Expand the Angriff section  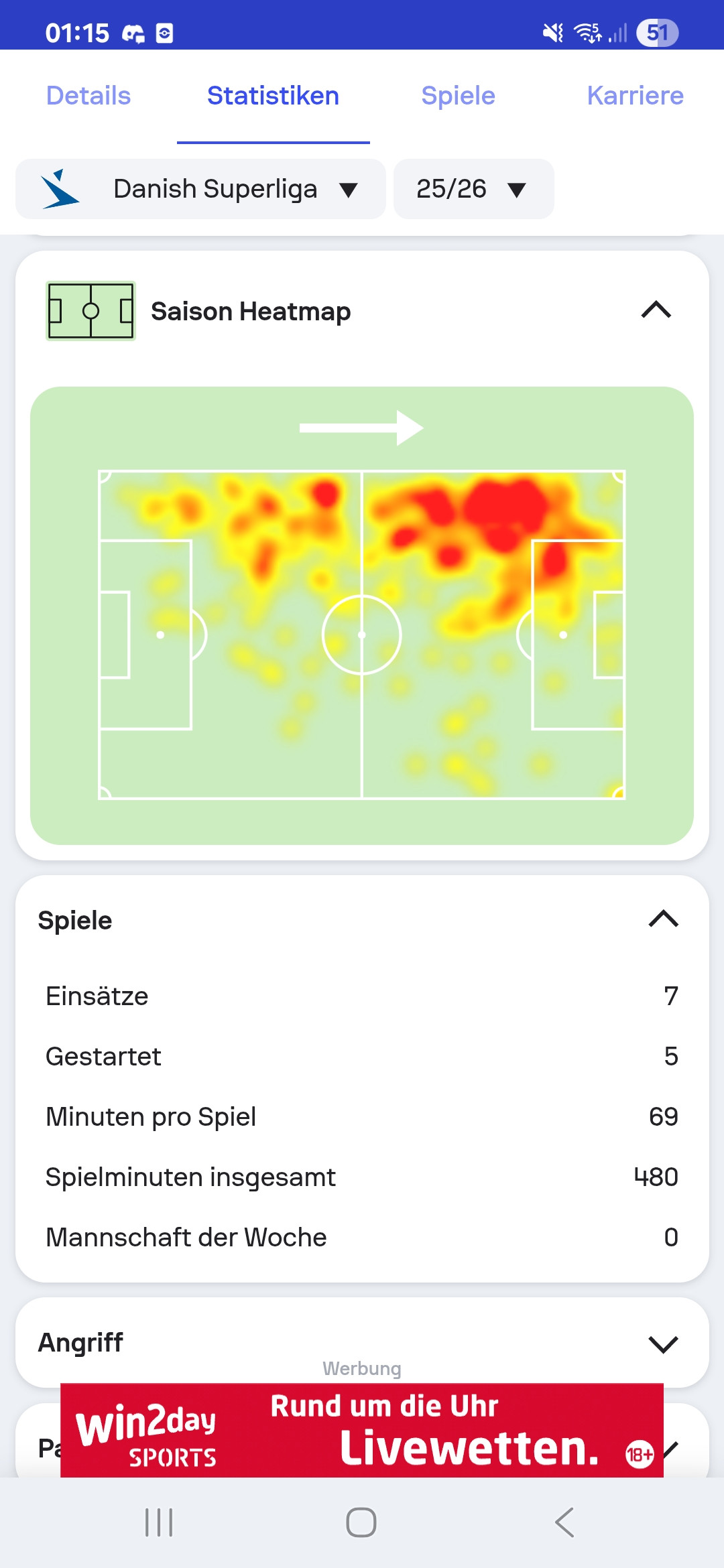(663, 1344)
